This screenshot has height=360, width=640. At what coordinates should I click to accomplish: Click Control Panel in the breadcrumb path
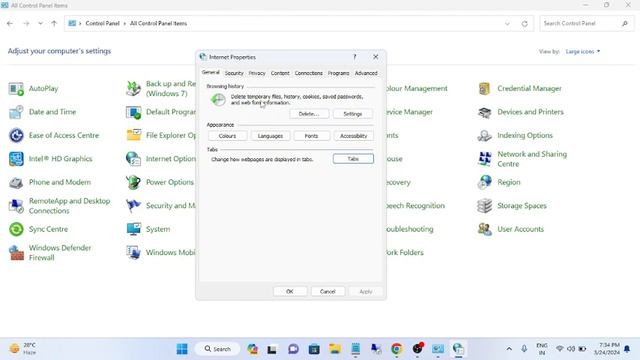click(x=102, y=24)
